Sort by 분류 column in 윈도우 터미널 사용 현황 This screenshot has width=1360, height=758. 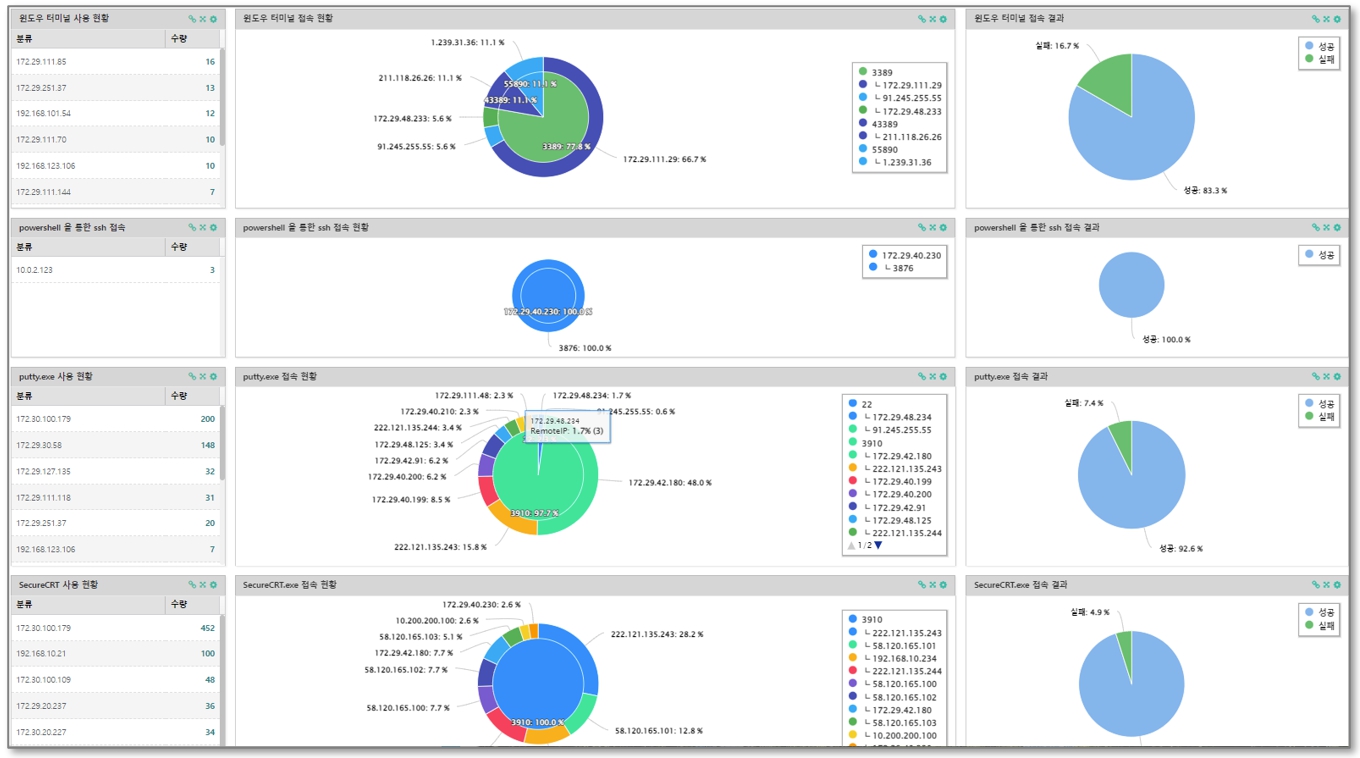pyautogui.click(x=88, y=38)
